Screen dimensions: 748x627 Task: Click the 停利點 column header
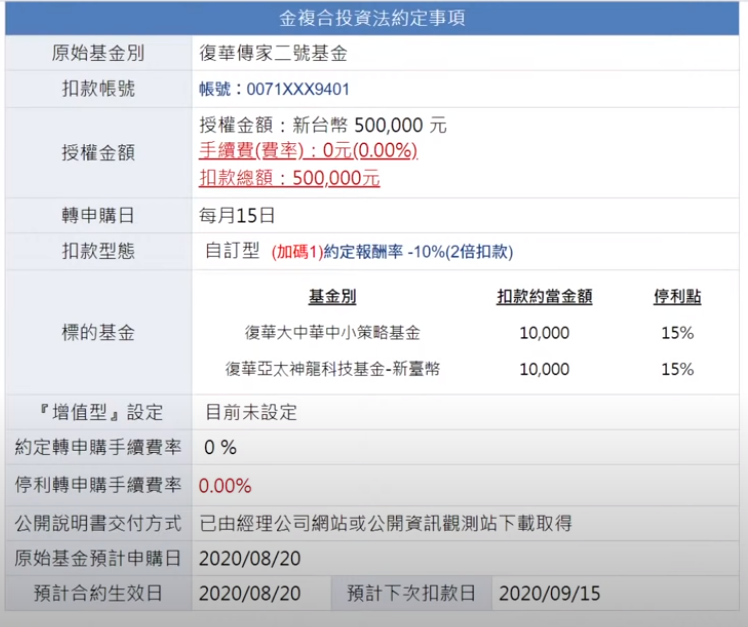coord(677,297)
